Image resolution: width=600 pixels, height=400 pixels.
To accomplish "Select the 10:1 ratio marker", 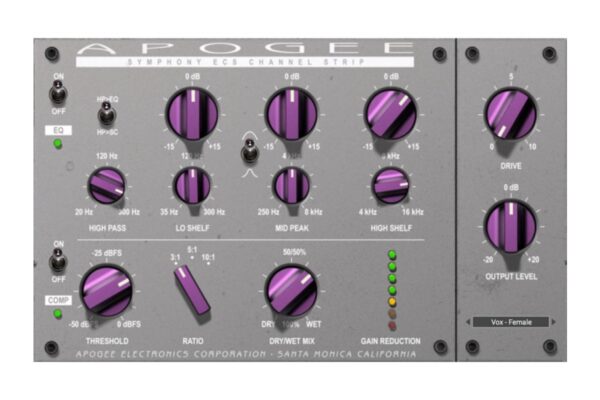I will click(208, 259).
